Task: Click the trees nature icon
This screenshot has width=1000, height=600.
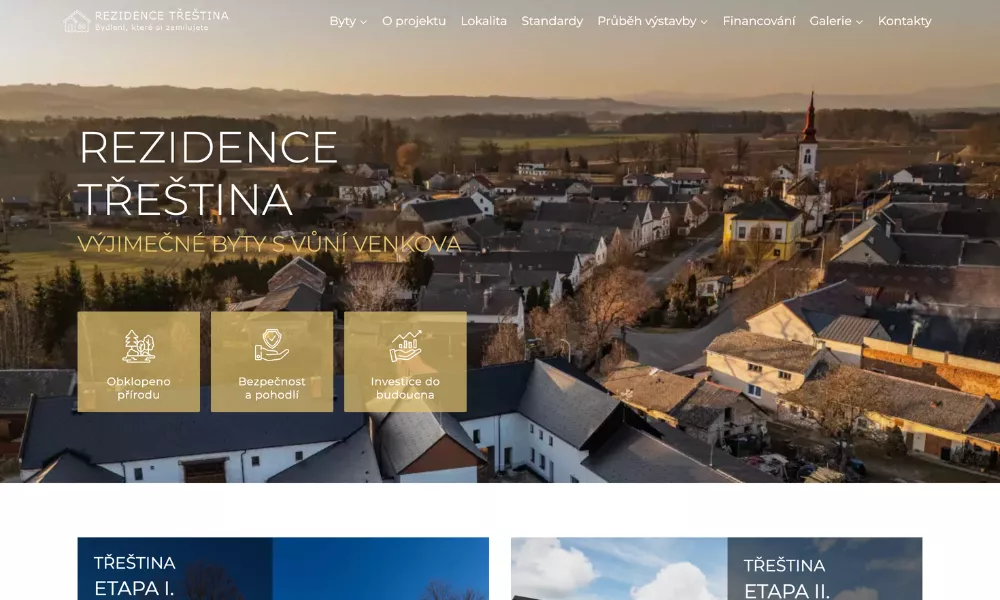Action: 138,346
